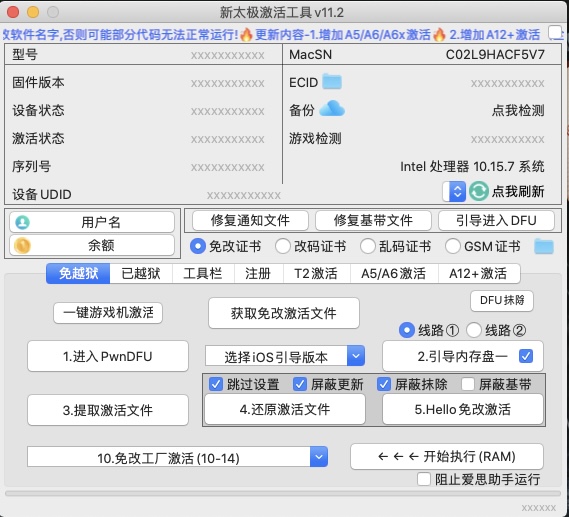Uncheck the 屏蔽抹除 checkbox
Image resolution: width=569 pixels, height=517 pixels.
tap(384, 384)
